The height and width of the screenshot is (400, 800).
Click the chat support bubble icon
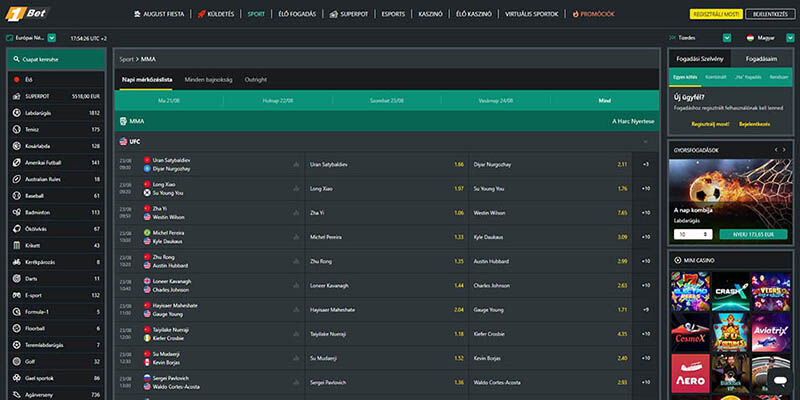(779, 380)
